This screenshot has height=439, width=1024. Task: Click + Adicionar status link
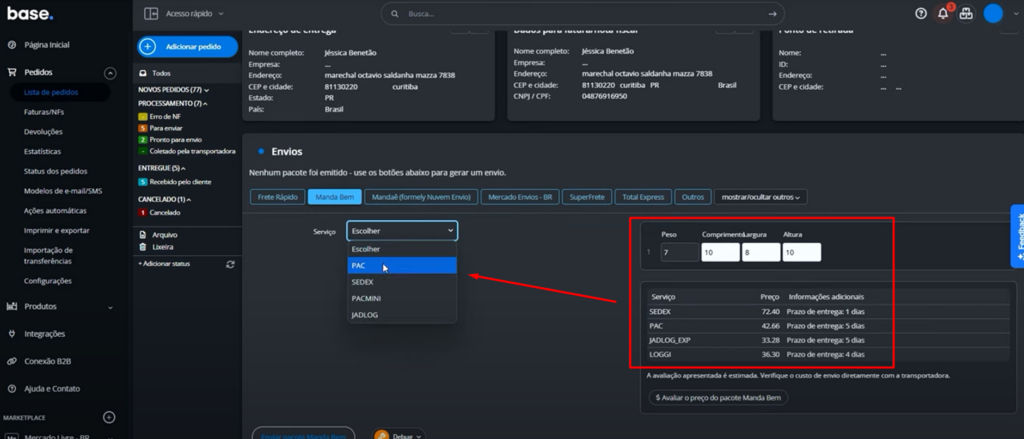point(163,264)
